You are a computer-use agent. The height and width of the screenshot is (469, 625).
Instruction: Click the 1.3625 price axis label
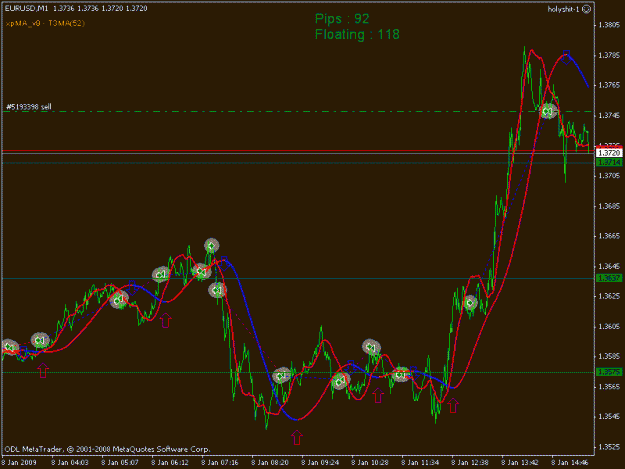(x=609, y=296)
